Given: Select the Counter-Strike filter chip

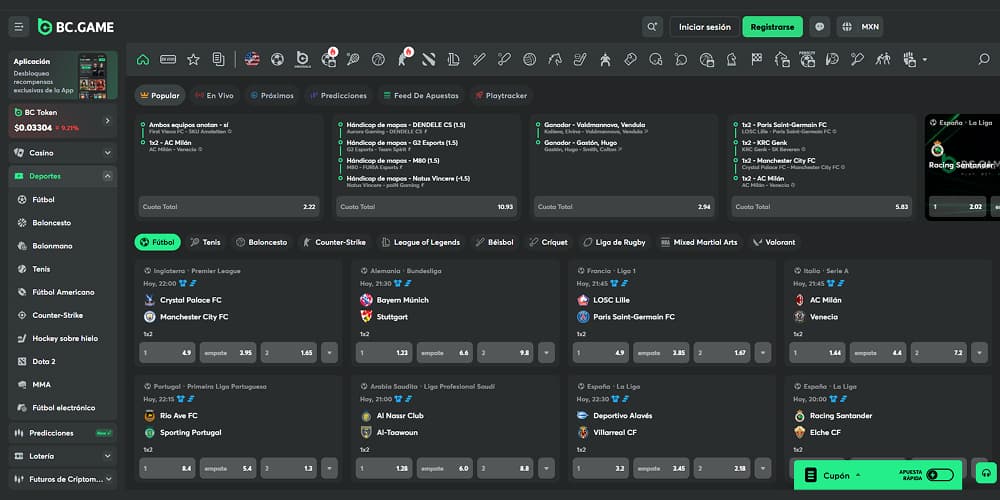Looking at the screenshot, I should pyautogui.click(x=334, y=242).
